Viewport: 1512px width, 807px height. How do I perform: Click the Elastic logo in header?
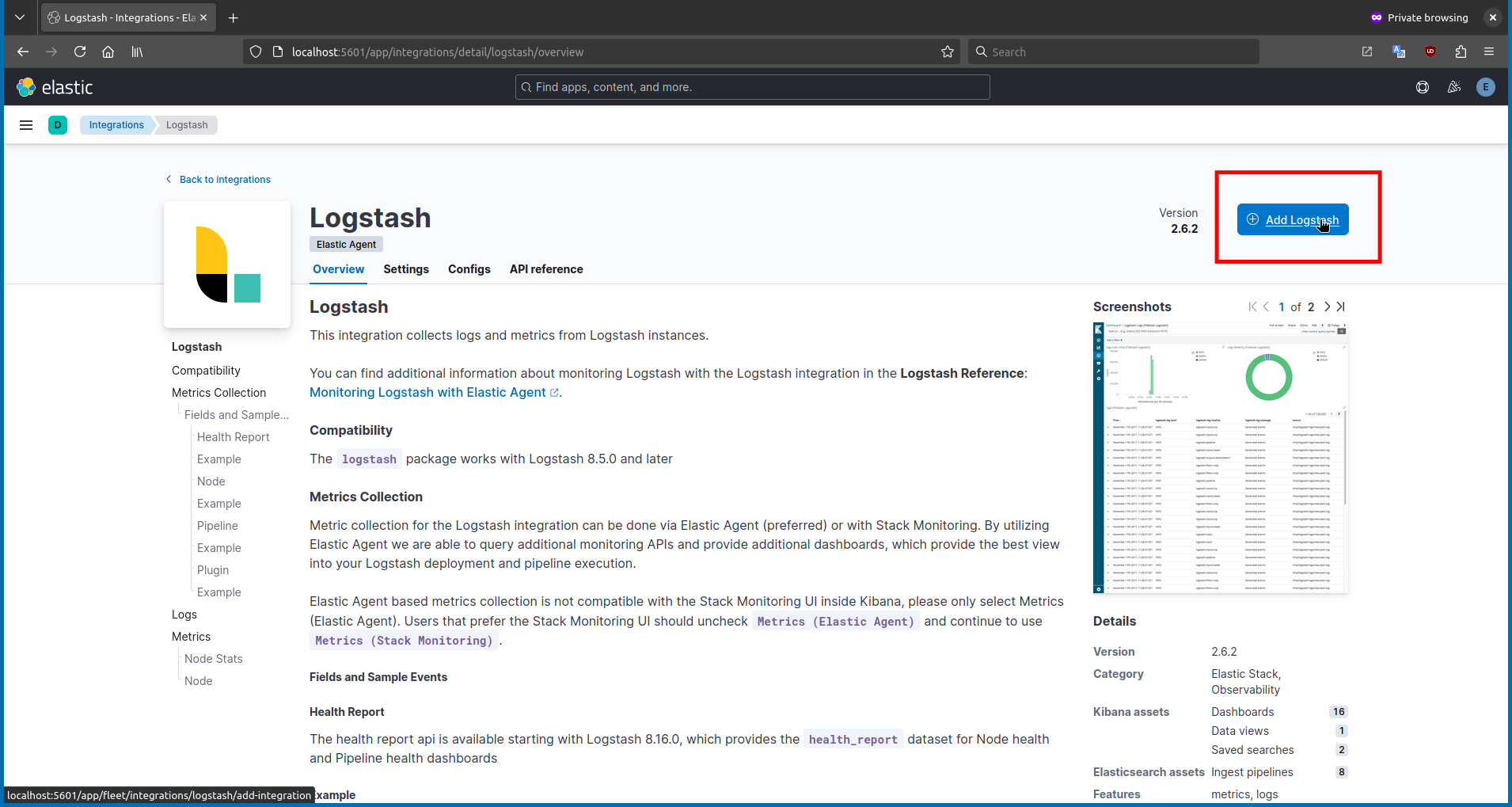point(55,87)
